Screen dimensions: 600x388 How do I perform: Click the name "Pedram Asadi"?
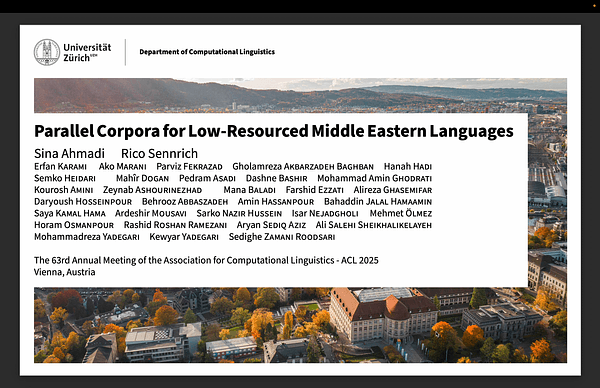tap(207, 178)
